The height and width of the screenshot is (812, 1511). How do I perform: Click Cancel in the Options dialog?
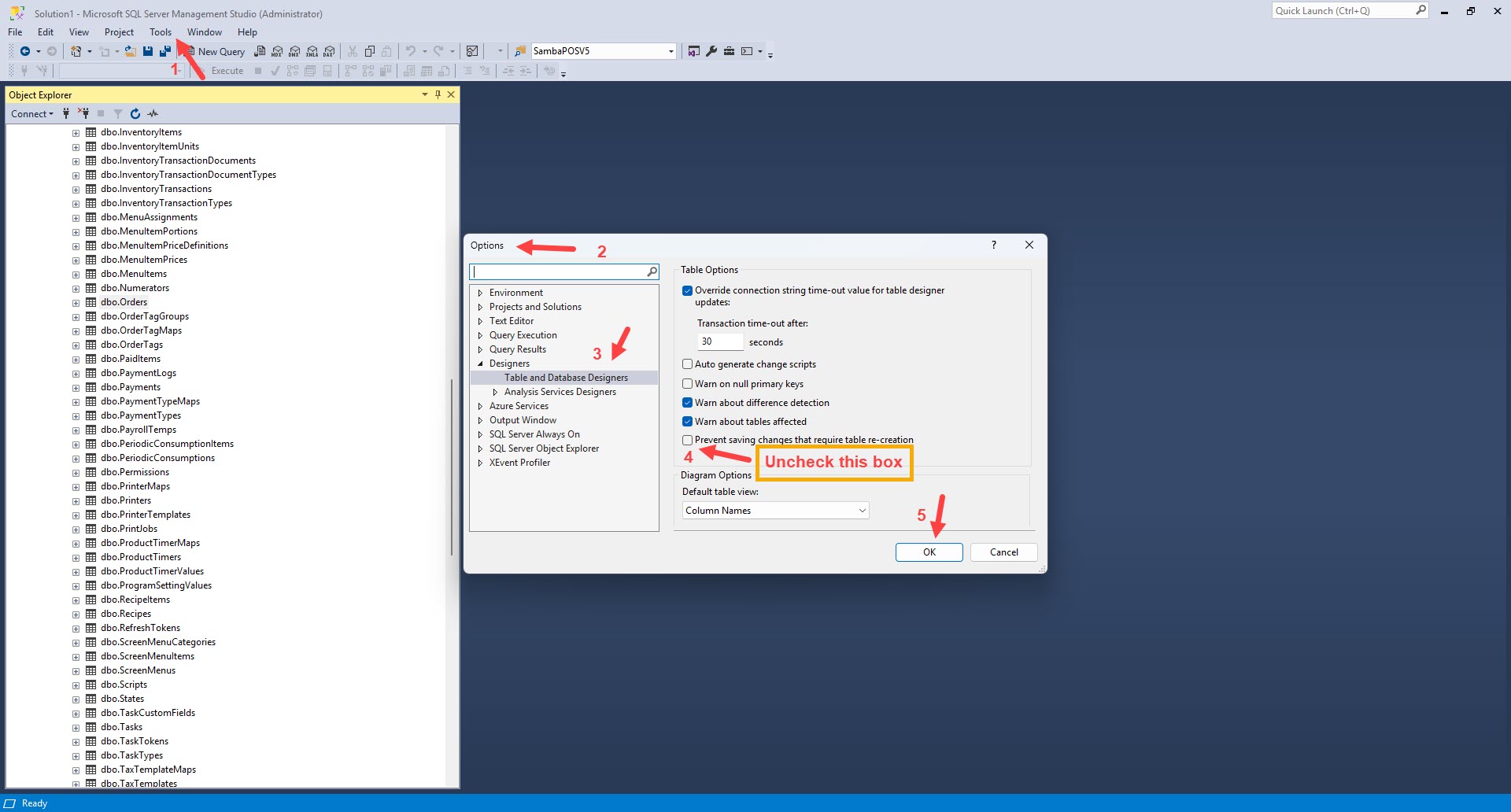1003,552
